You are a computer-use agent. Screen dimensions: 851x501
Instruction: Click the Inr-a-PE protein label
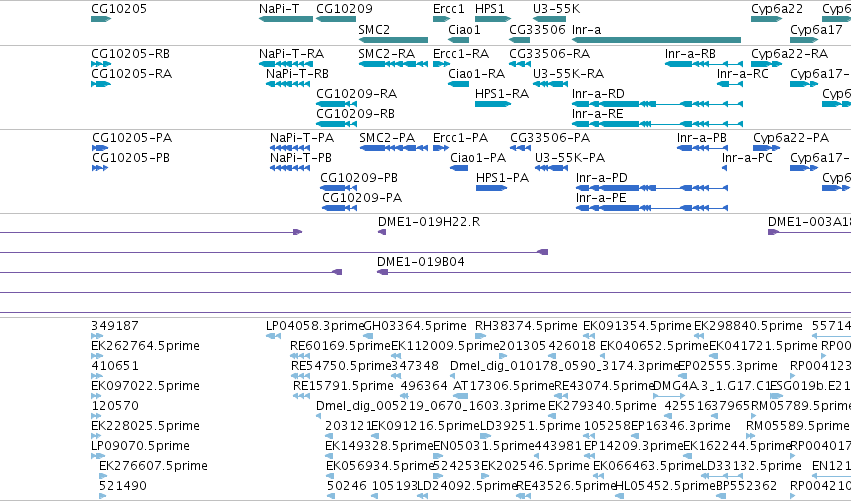point(601,198)
